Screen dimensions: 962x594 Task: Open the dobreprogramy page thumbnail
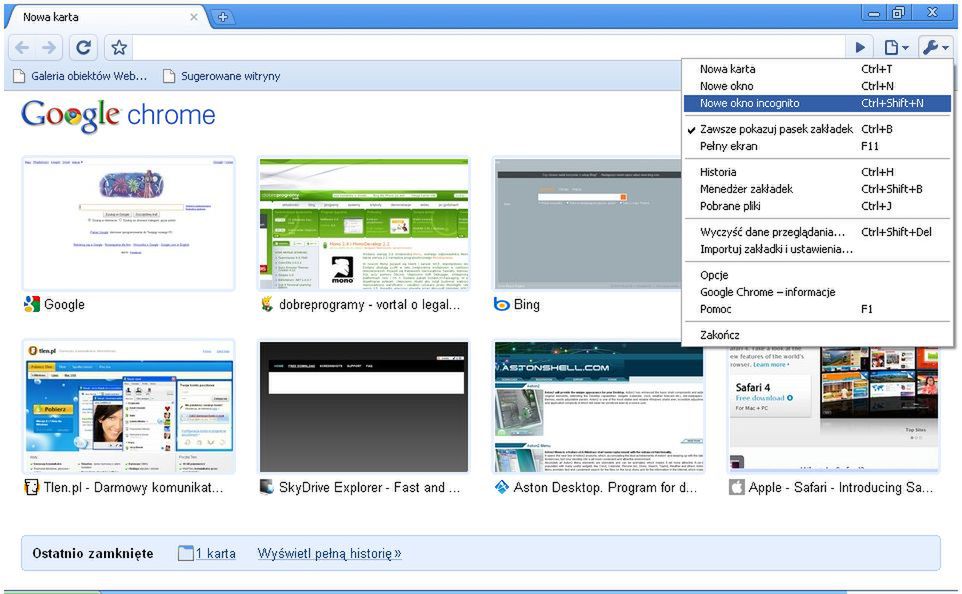[x=364, y=223]
